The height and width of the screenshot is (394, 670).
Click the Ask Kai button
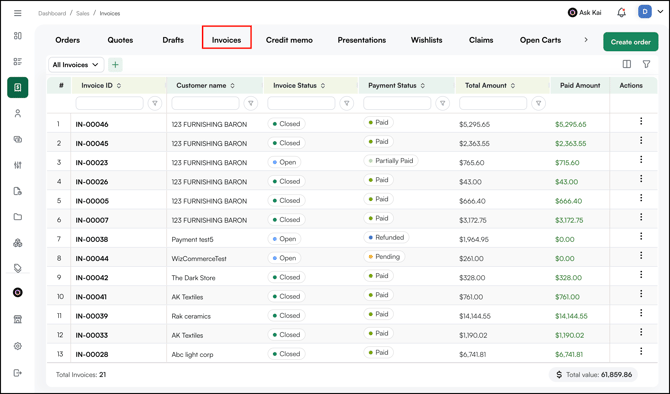[584, 12]
